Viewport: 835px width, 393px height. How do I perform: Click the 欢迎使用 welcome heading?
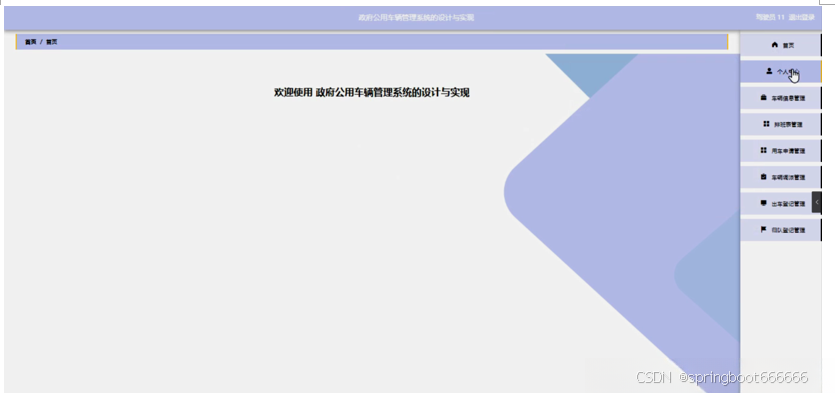point(372,93)
